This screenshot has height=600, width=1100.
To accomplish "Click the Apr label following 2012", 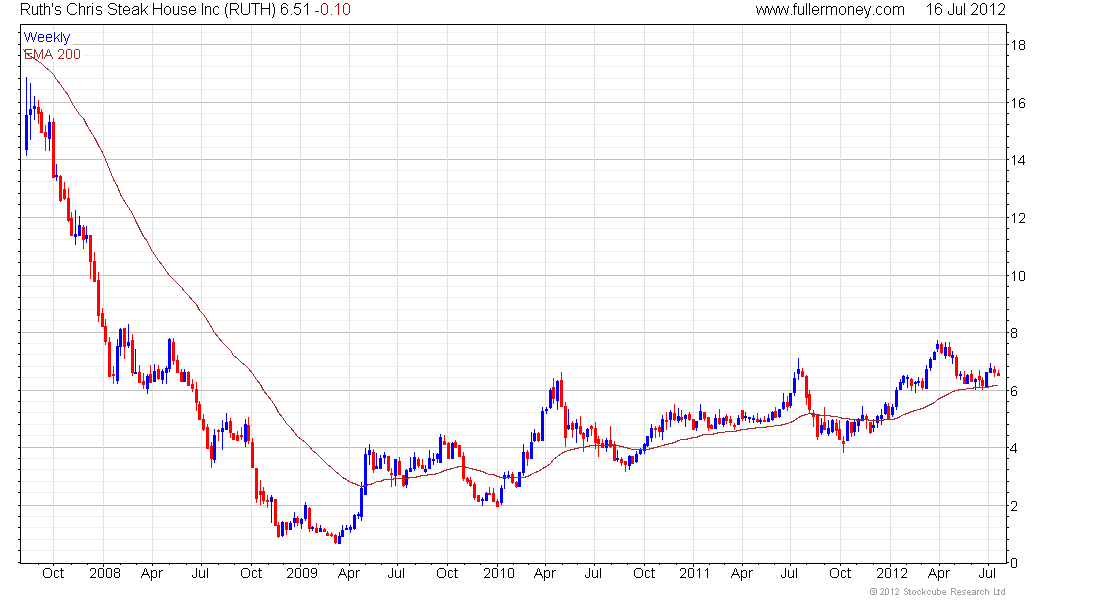I will pyautogui.click(x=939, y=573).
